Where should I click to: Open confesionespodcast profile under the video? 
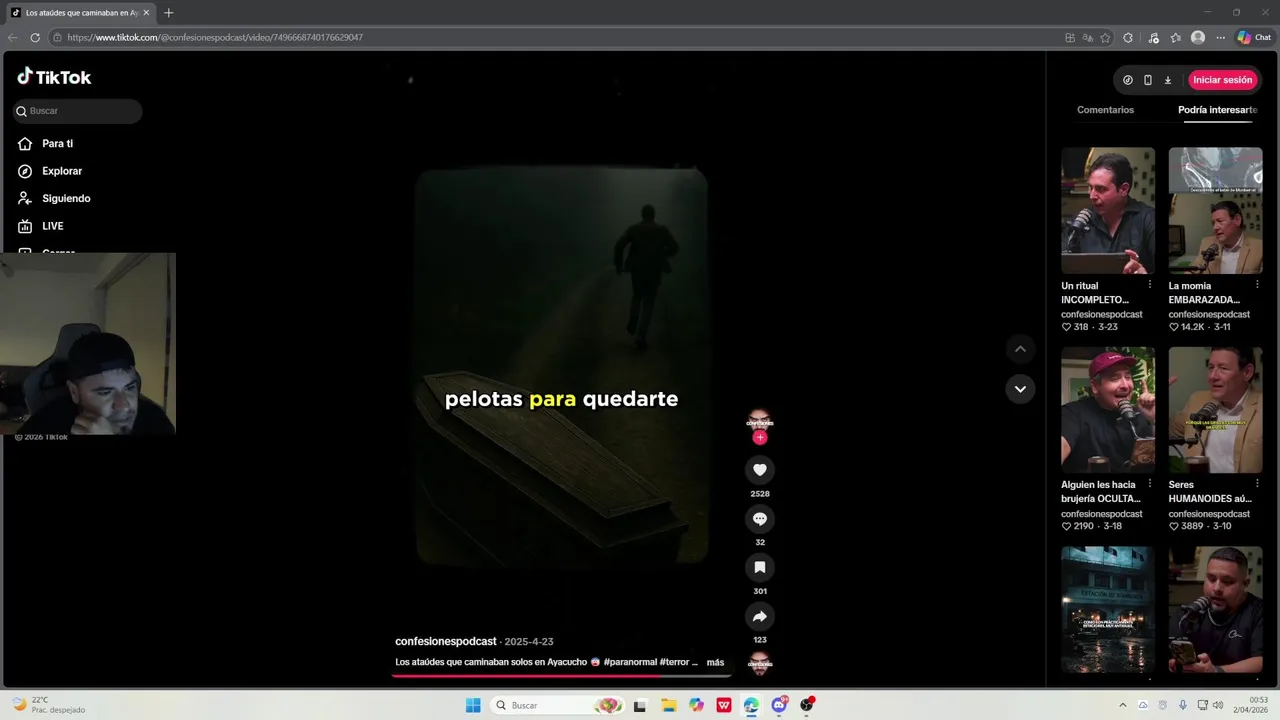446,641
